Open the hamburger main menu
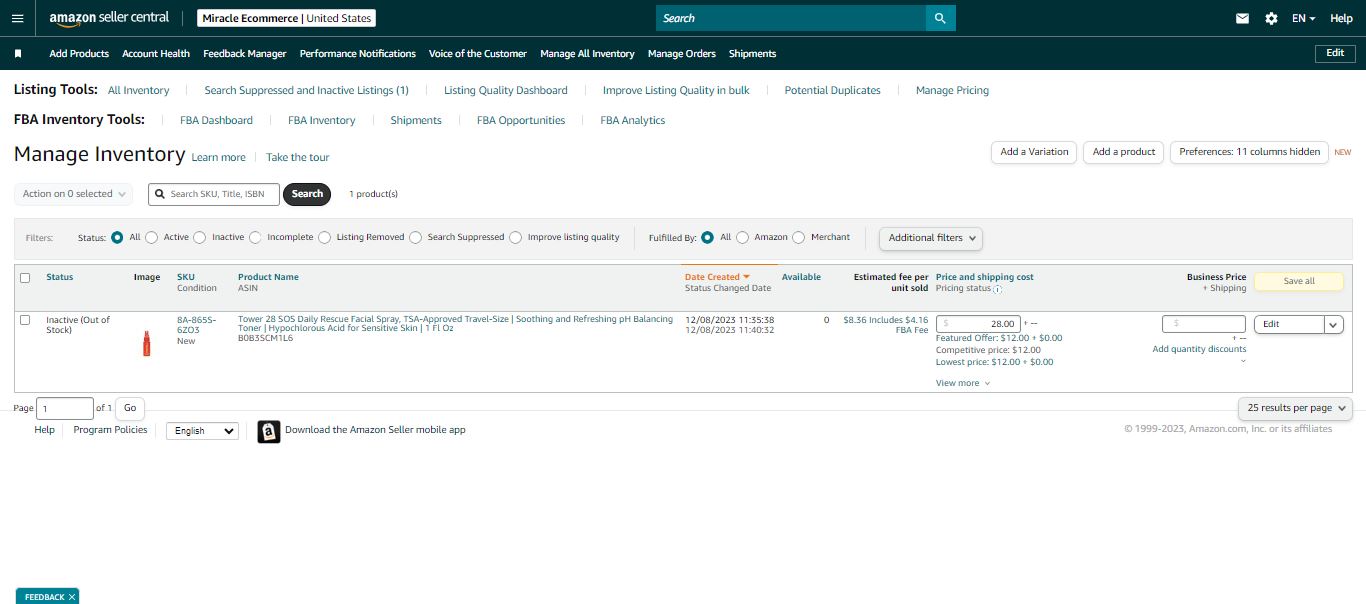 coord(17,18)
